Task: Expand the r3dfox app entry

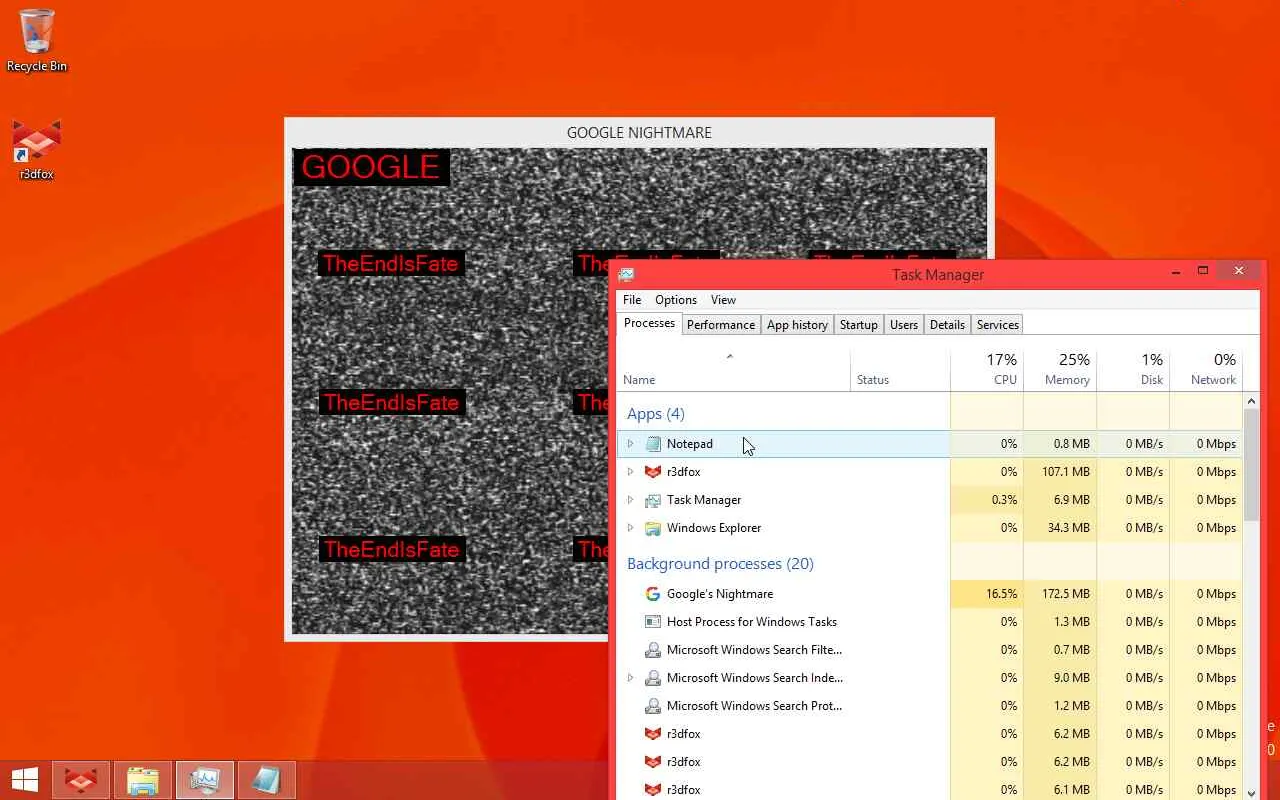Action: coord(630,472)
